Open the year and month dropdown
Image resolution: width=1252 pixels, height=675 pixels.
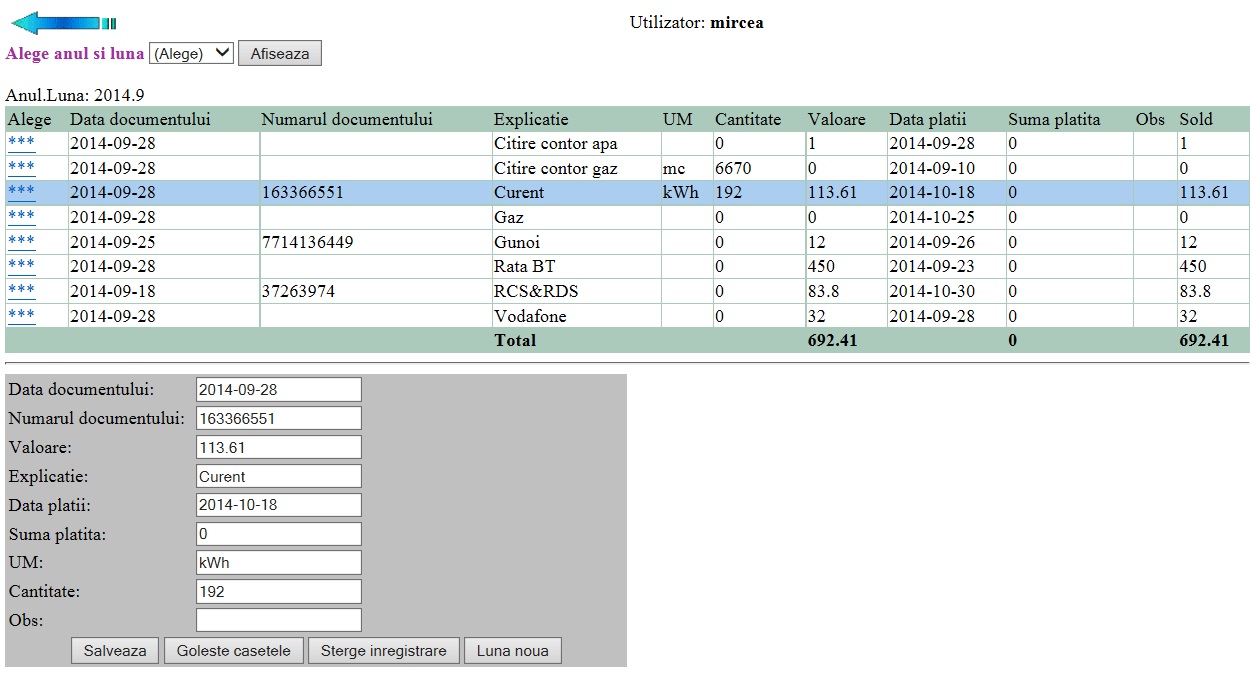(x=191, y=53)
